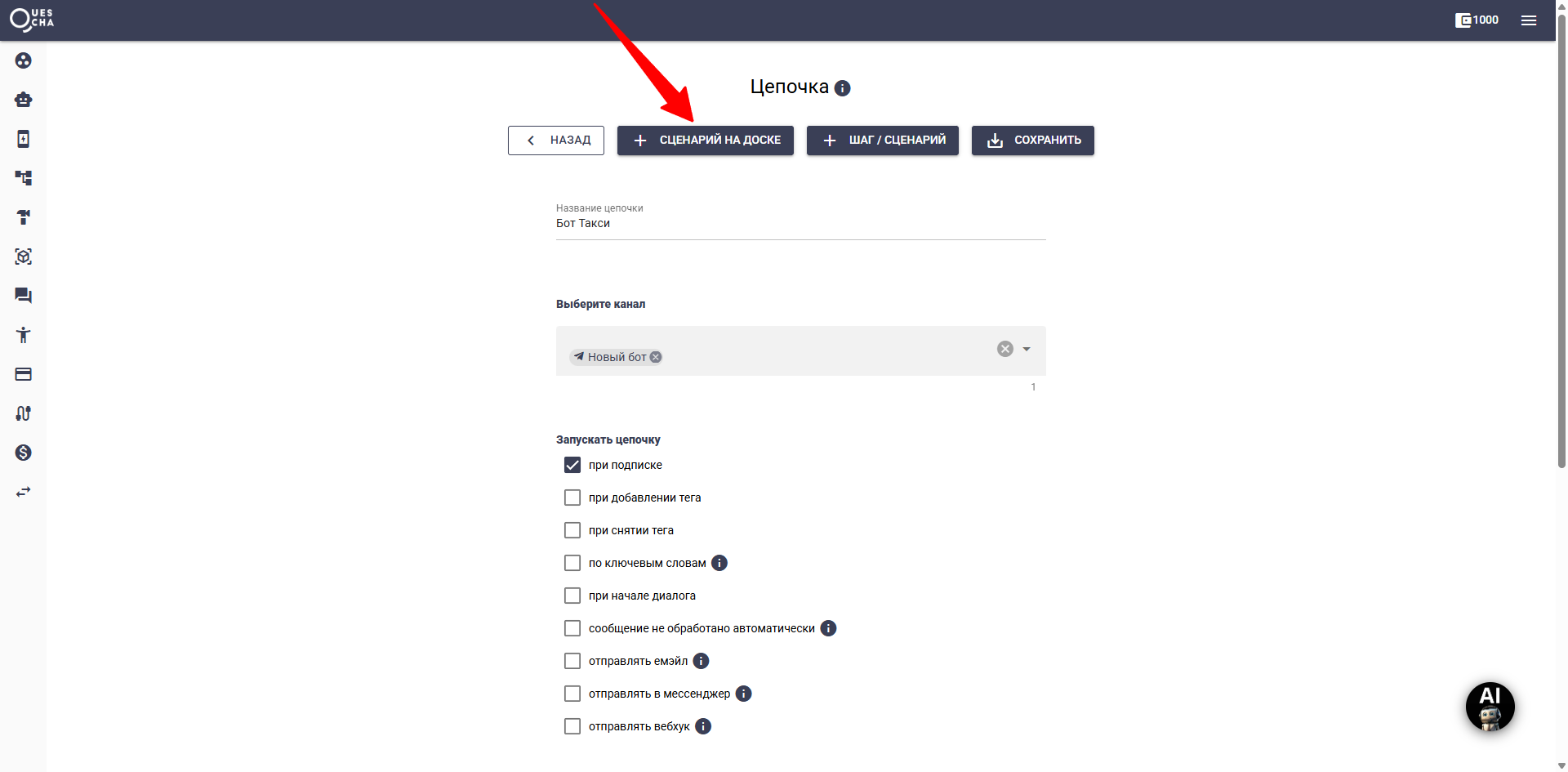The height and width of the screenshot is (772, 1568).
Task: Expand the channel selection dropdown arrow
Action: [1027, 349]
